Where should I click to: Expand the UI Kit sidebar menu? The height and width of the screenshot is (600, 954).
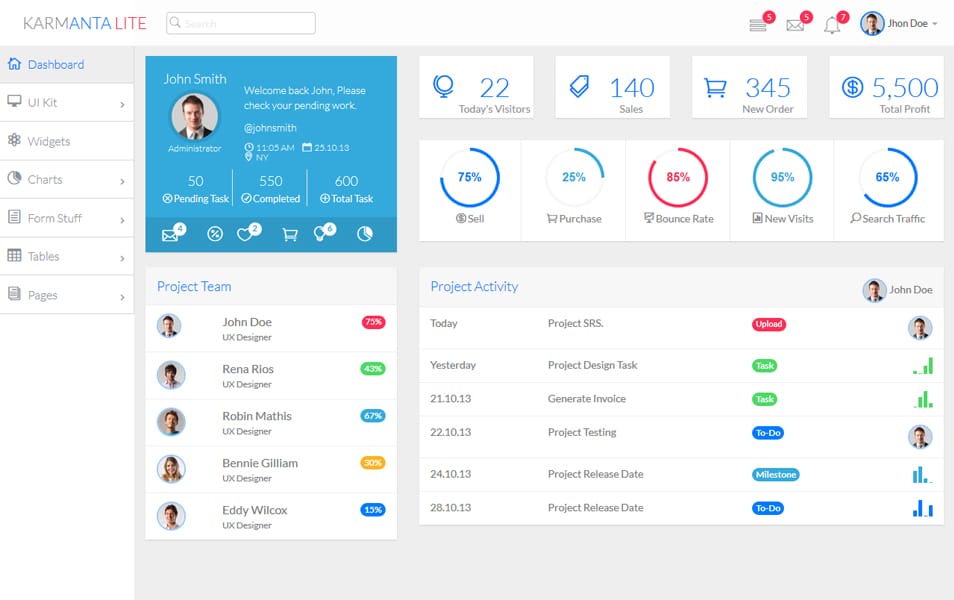click(x=67, y=103)
